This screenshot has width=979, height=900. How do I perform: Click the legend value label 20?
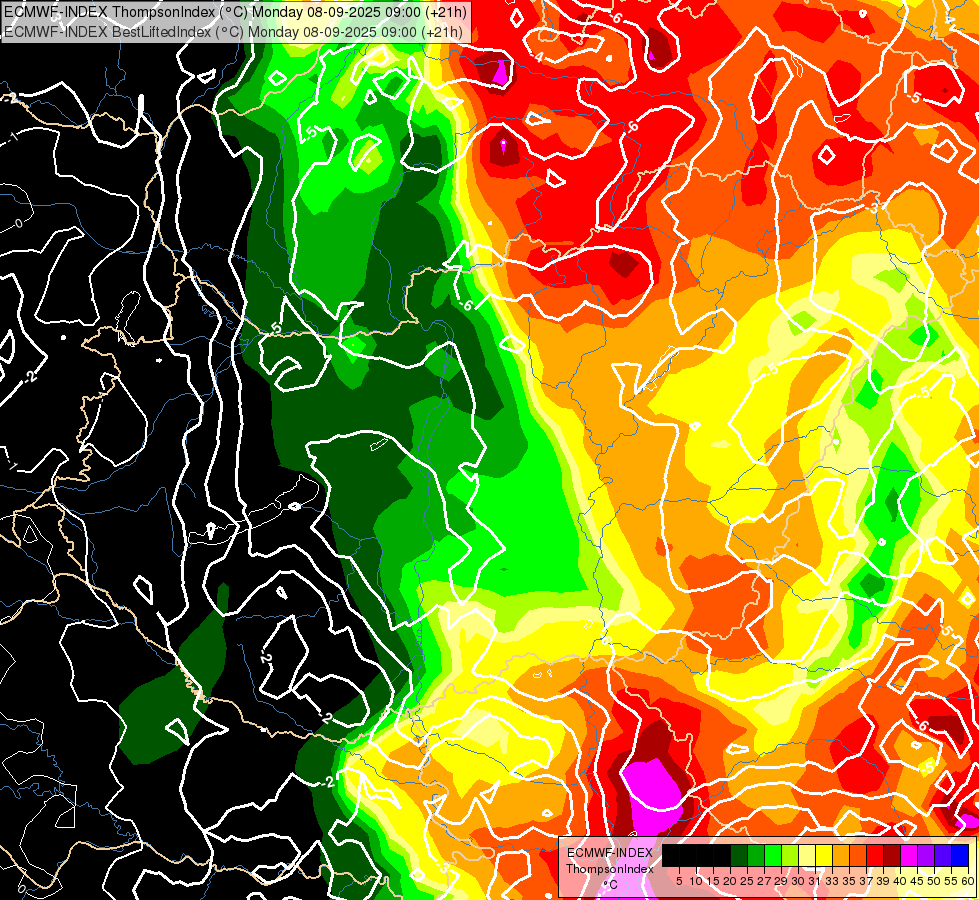pyautogui.click(x=730, y=881)
